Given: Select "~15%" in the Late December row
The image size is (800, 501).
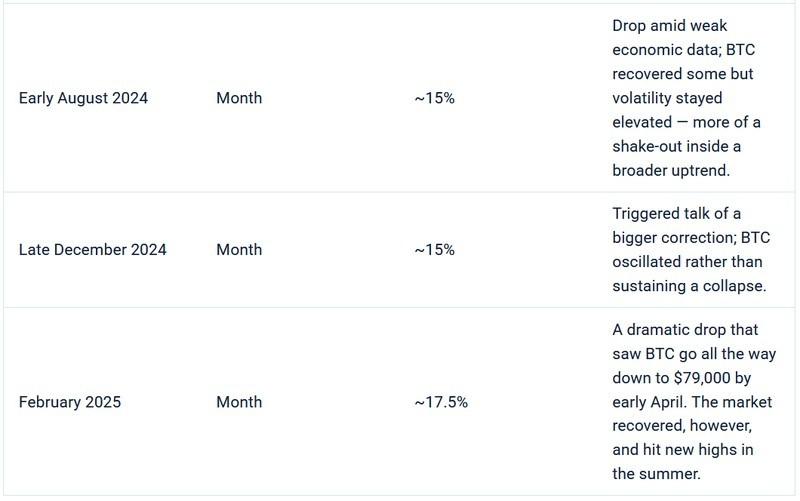Looking at the screenshot, I should [x=434, y=249].
